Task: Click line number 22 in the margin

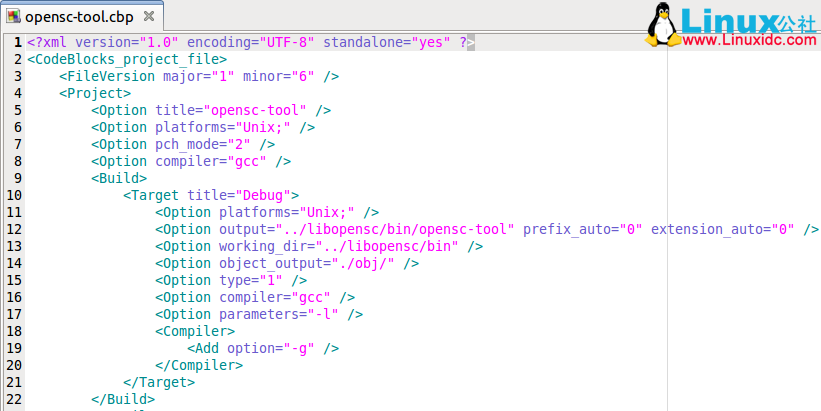Action: (x=14, y=400)
